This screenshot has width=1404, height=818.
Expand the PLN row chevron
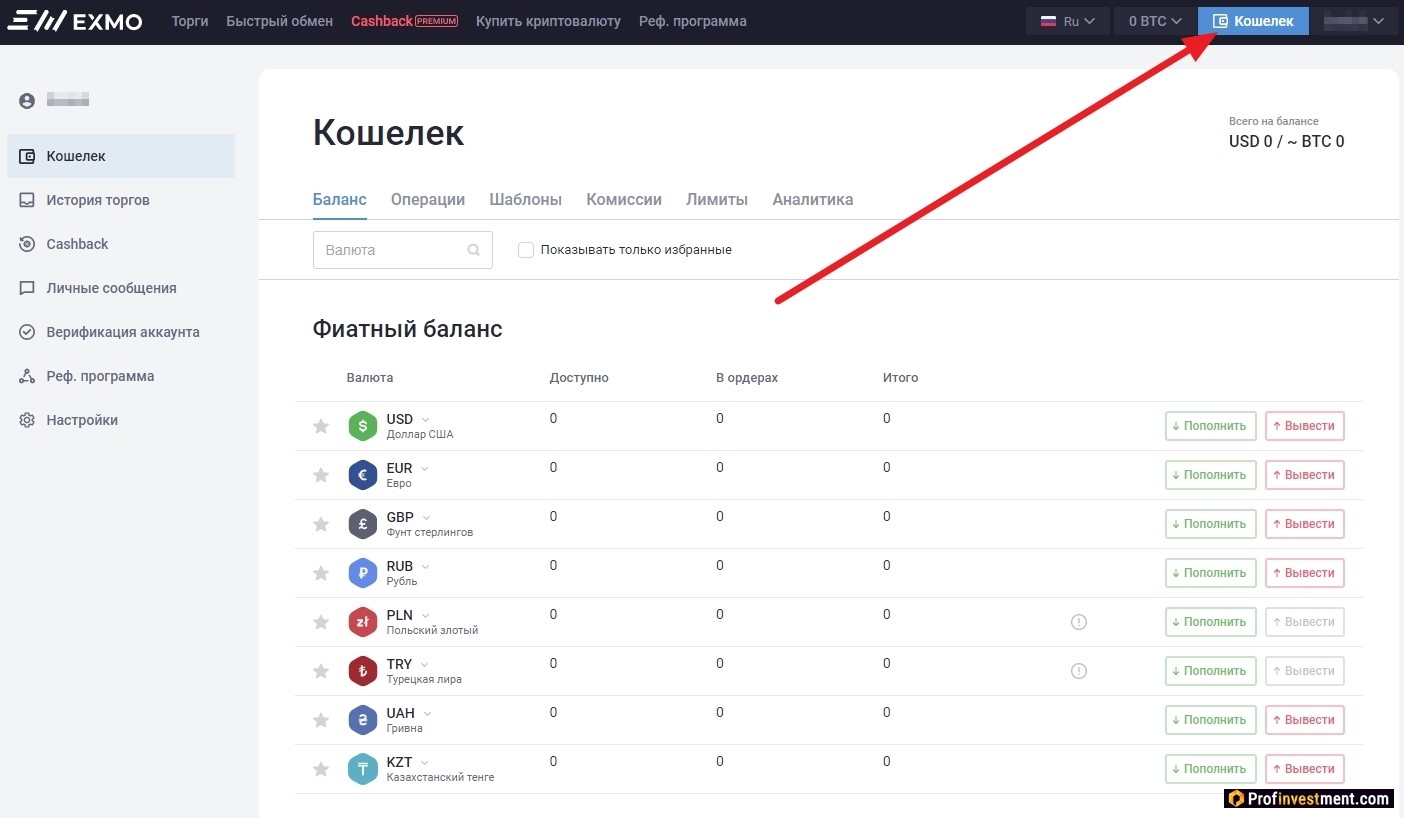coord(425,615)
